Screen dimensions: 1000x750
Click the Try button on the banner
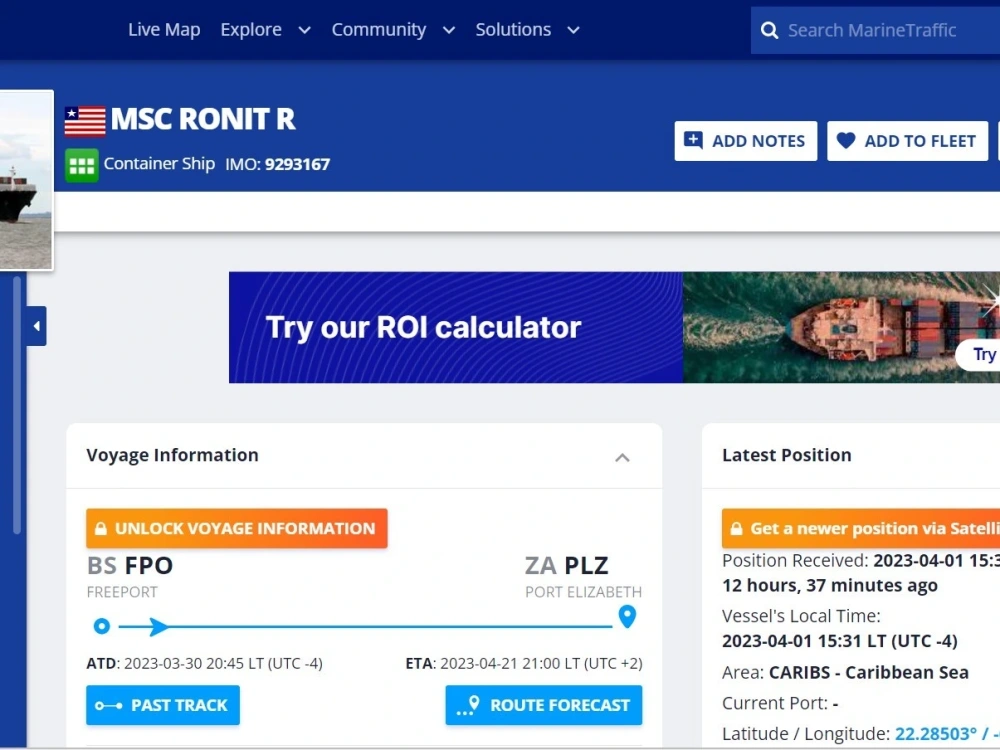click(x=979, y=354)
